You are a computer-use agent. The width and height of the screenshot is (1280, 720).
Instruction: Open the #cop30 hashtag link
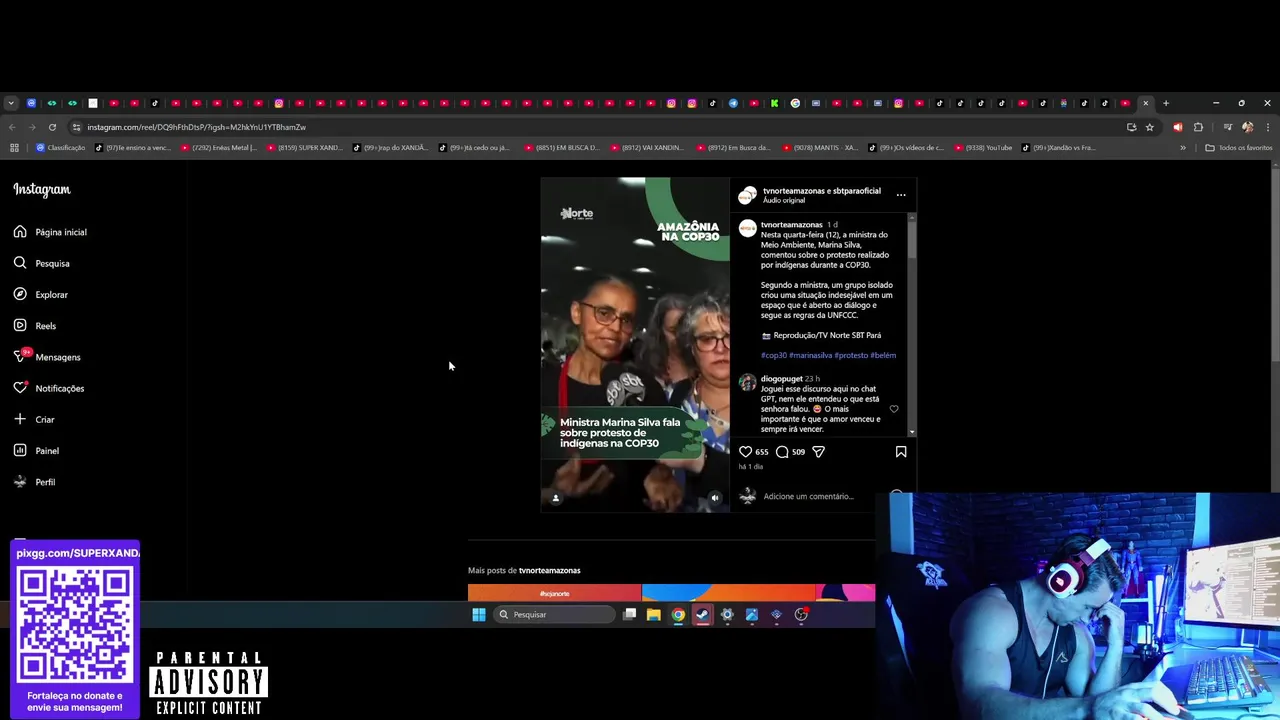coord(773,355)
